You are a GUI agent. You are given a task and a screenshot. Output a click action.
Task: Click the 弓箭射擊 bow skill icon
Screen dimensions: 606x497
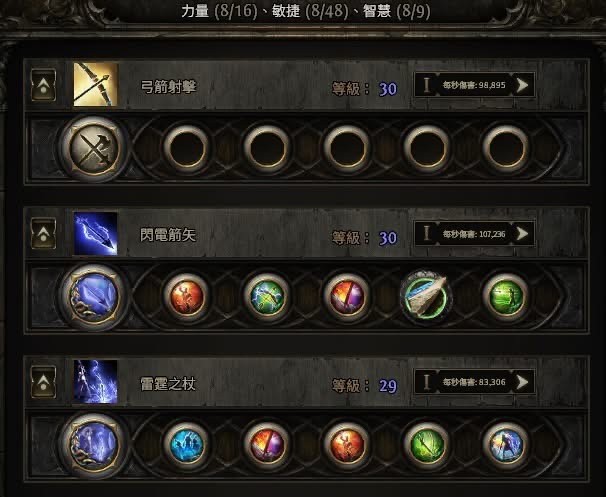pyautogui.click(x=95, y=84)
